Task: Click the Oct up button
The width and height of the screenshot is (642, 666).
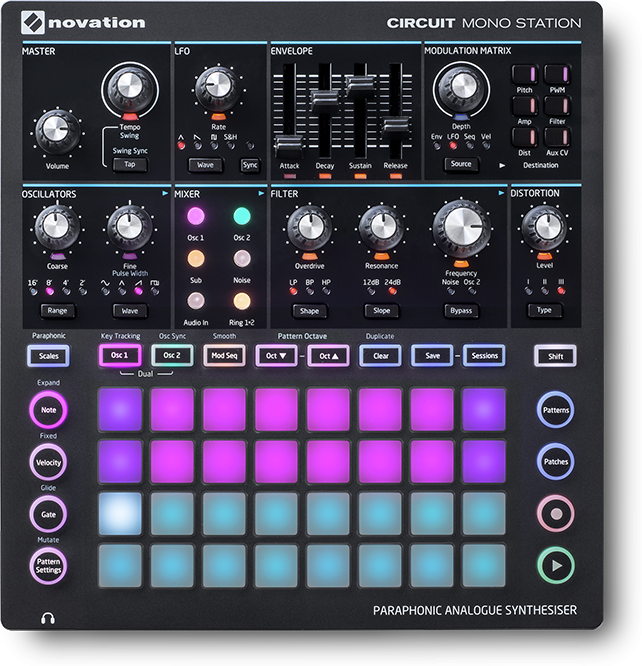Action: click(328, 356)
